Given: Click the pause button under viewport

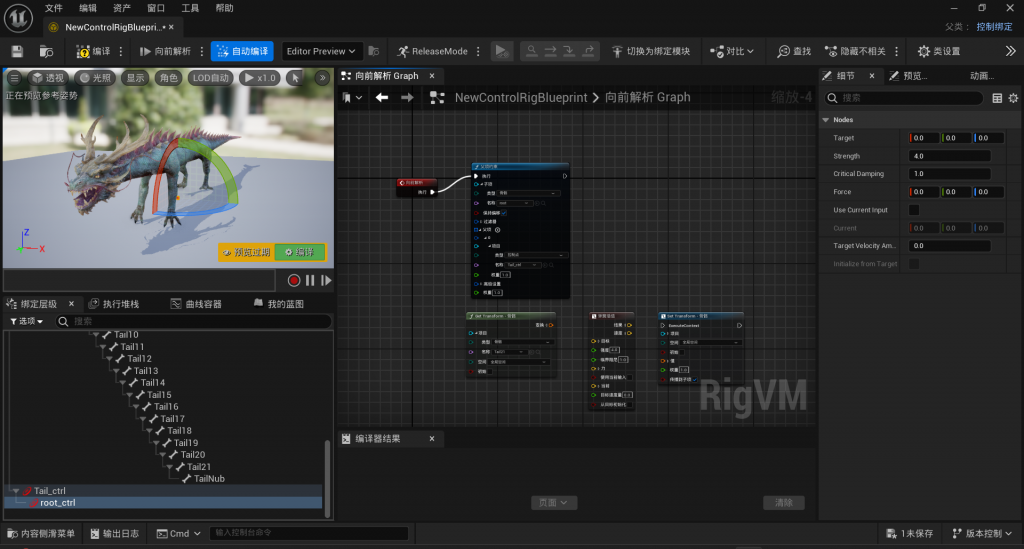Looking at the screenshot, I should (310, 281).
